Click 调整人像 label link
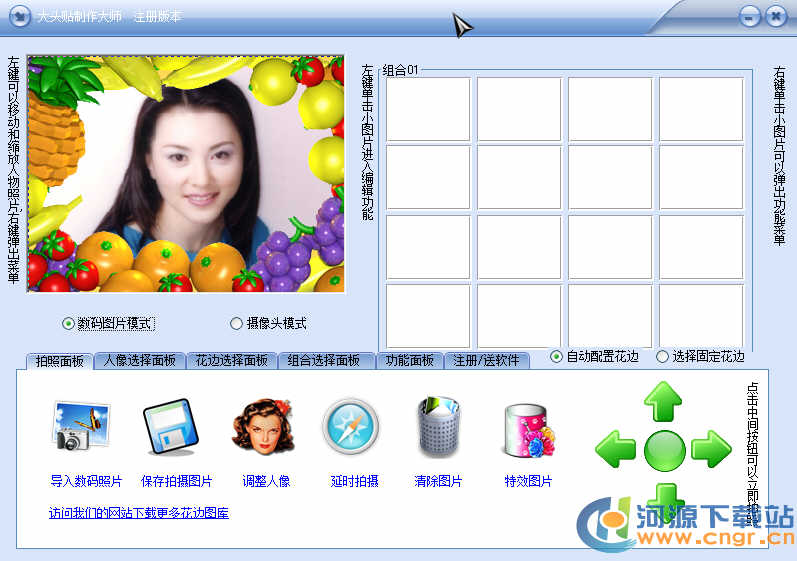Screen dimensions: 797x561 266,481
